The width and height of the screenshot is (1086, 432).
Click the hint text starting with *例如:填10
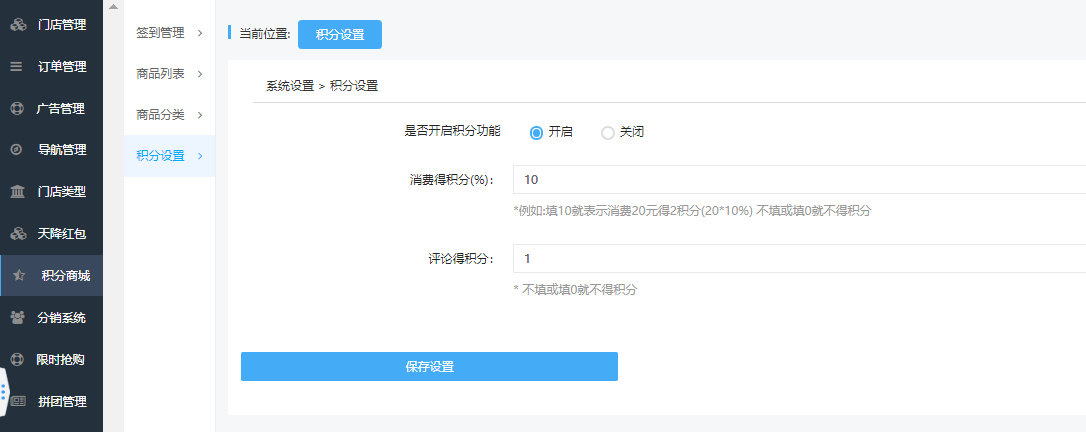click(692, 211)
